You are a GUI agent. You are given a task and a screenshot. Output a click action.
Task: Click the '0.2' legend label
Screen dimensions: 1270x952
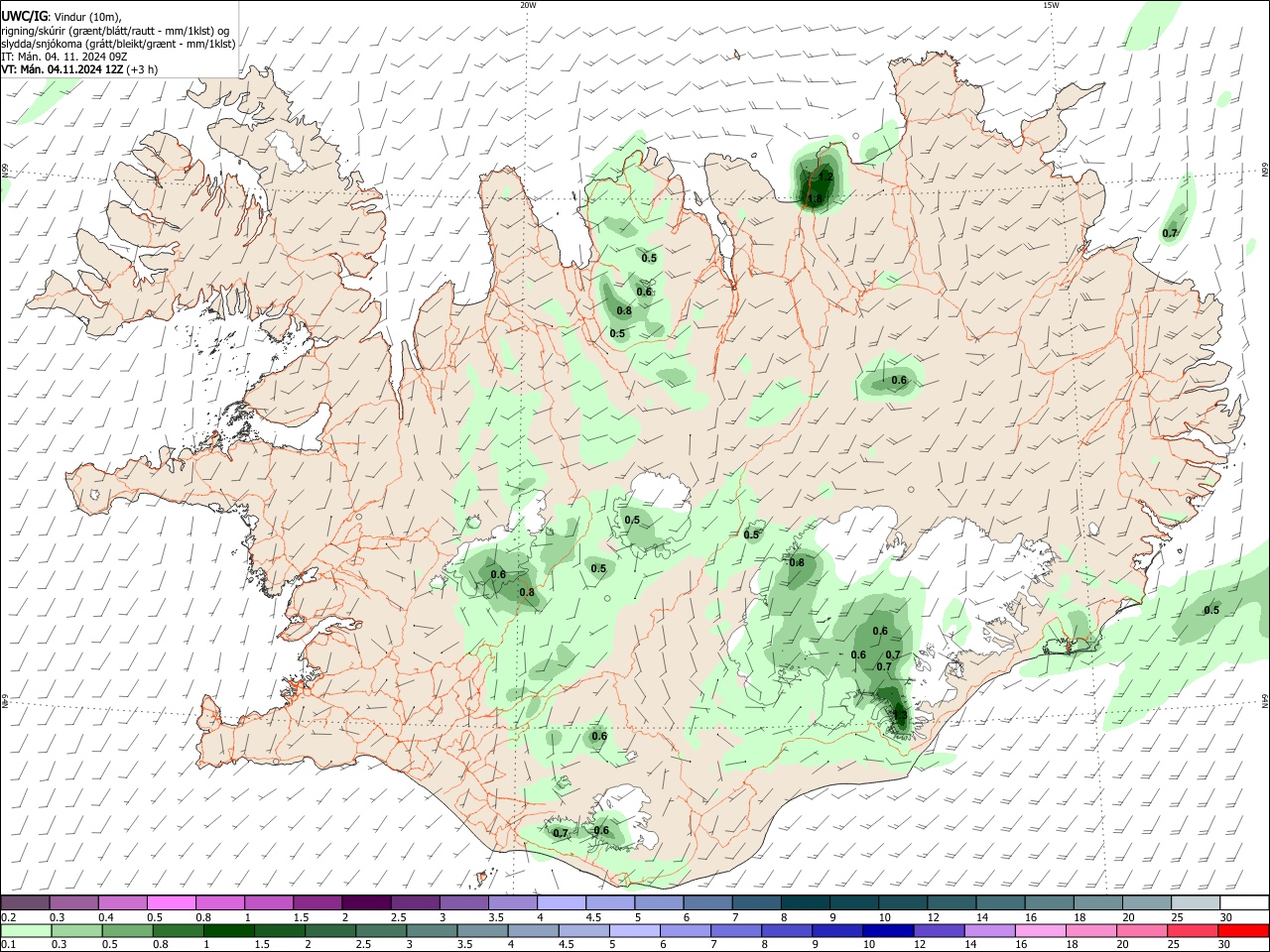tap(8, 917)
